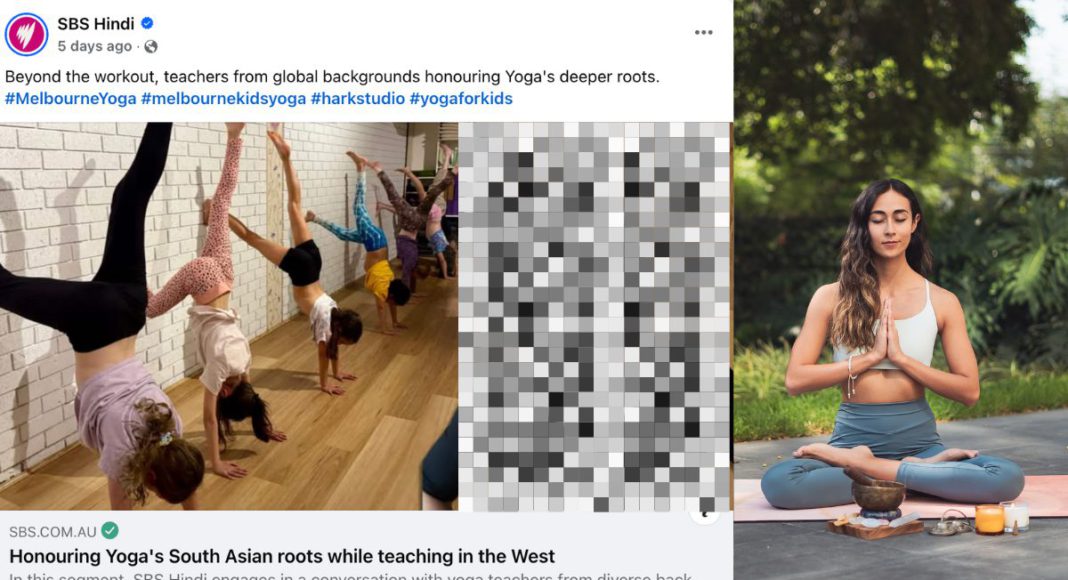Click the singing bowl in the meditation photo
This screenshot has width=1068, height=580.
[x=878, y=495]
